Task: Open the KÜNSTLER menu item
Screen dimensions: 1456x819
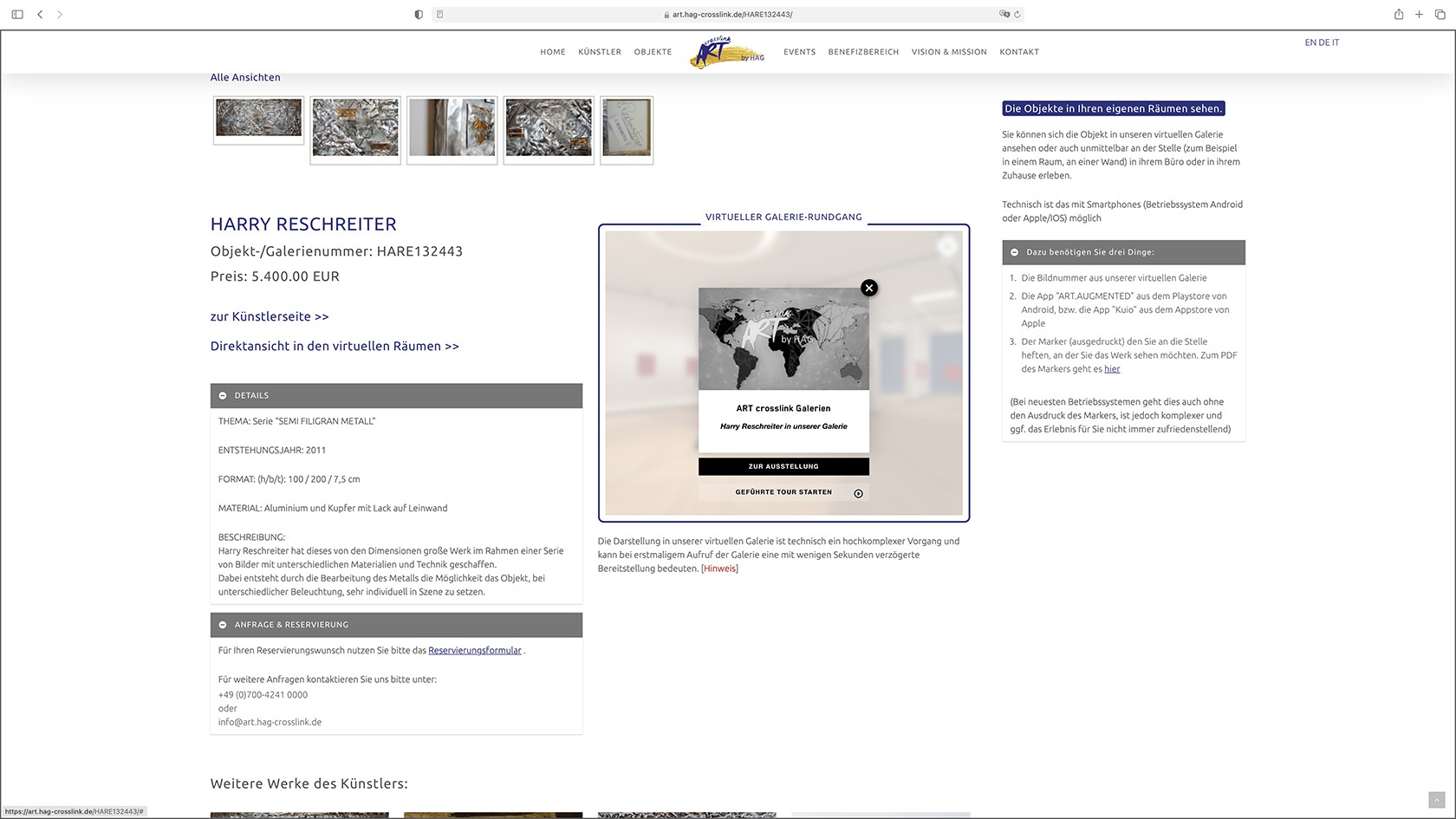Action: pos(600,52)
